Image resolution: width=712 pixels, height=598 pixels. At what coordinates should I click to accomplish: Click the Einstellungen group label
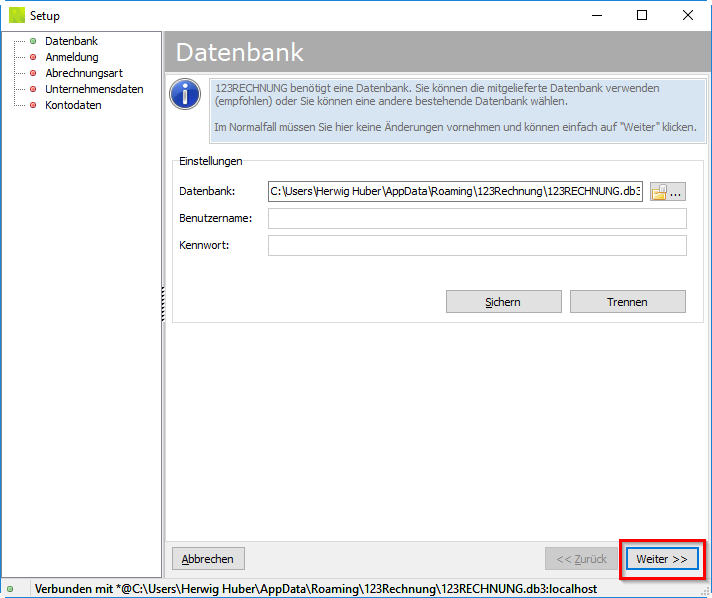pyautogui.click(x=211, y=161)
